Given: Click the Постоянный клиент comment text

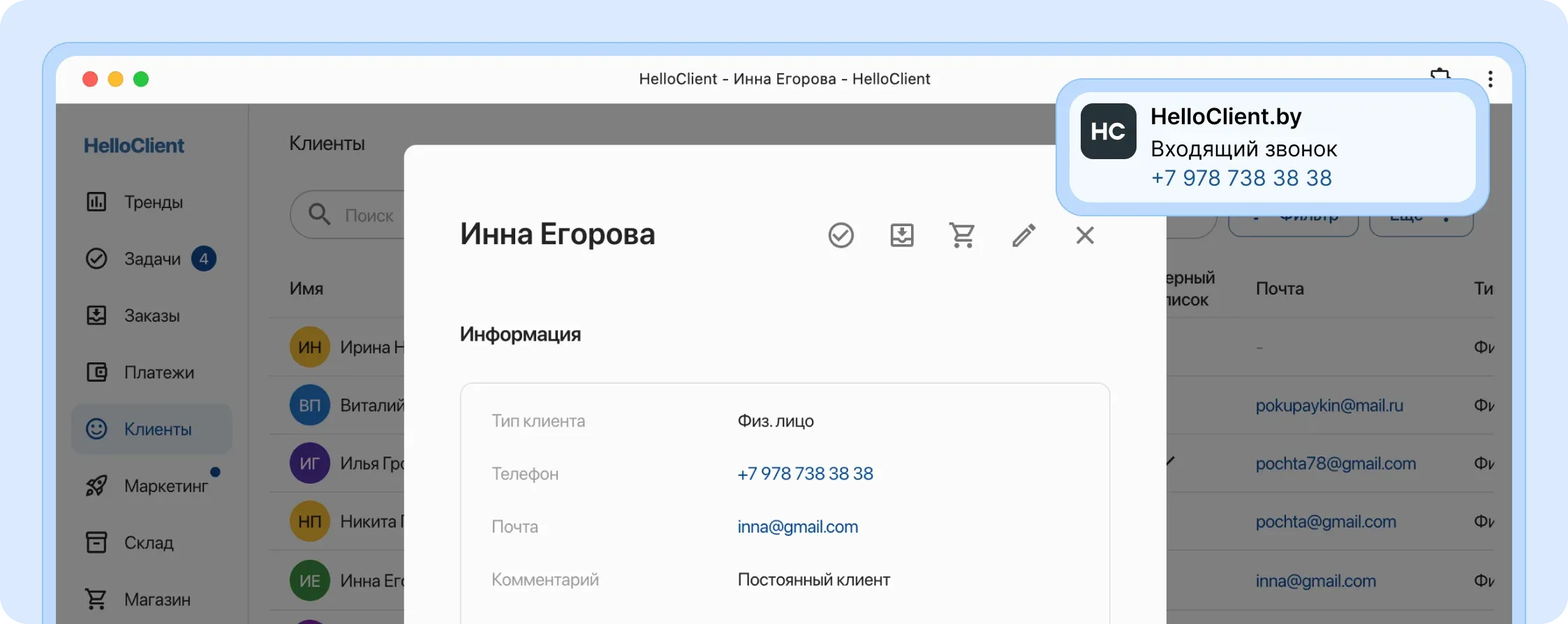Looking at the screenshot, I should 813,580.
